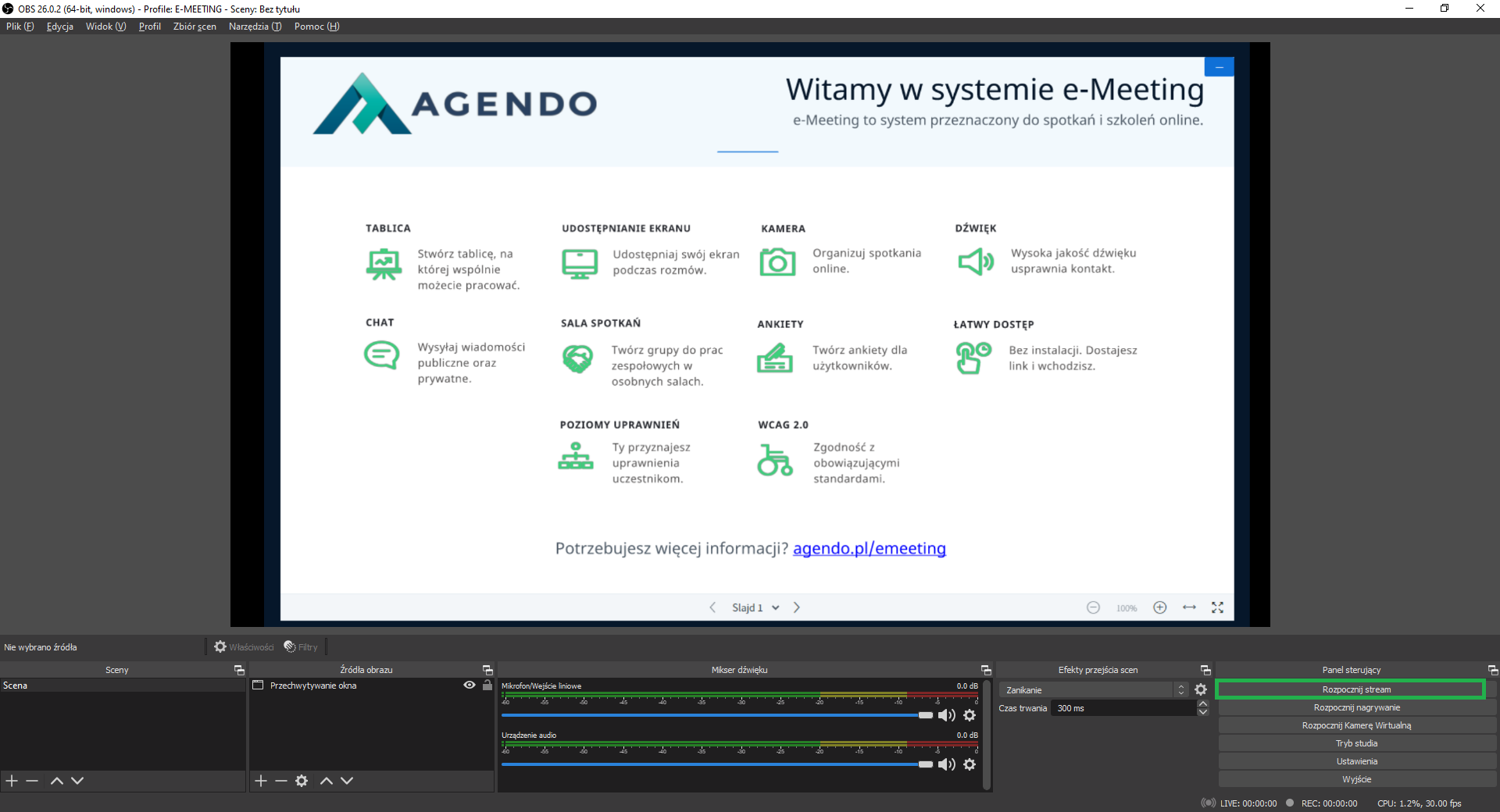Lock the Przechwytywanie okna source
This screenshot has height=812, width=1500.
click(x=487, y=686)
